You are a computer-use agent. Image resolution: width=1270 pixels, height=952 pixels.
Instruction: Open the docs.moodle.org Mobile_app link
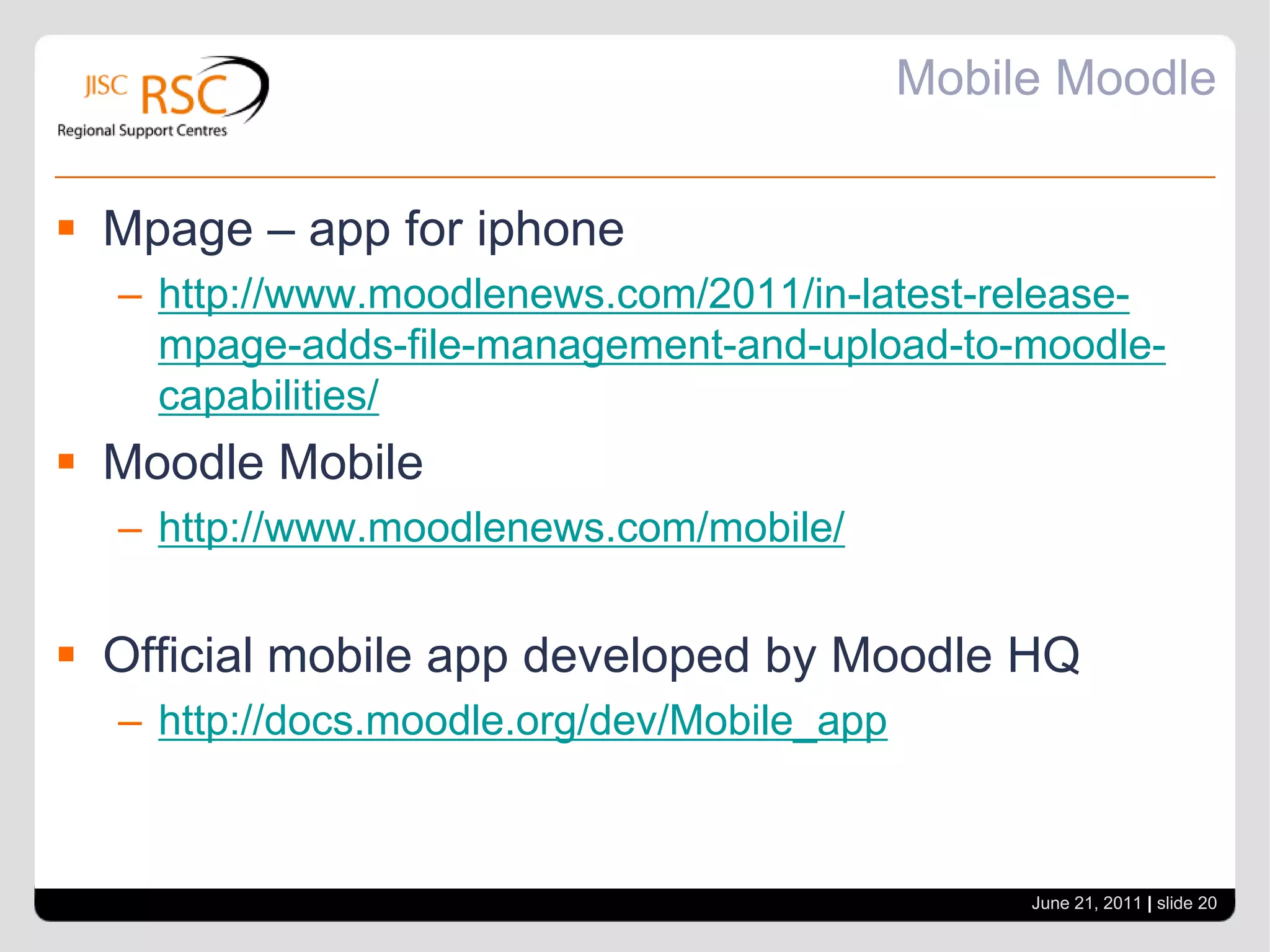tap(523, 721)
